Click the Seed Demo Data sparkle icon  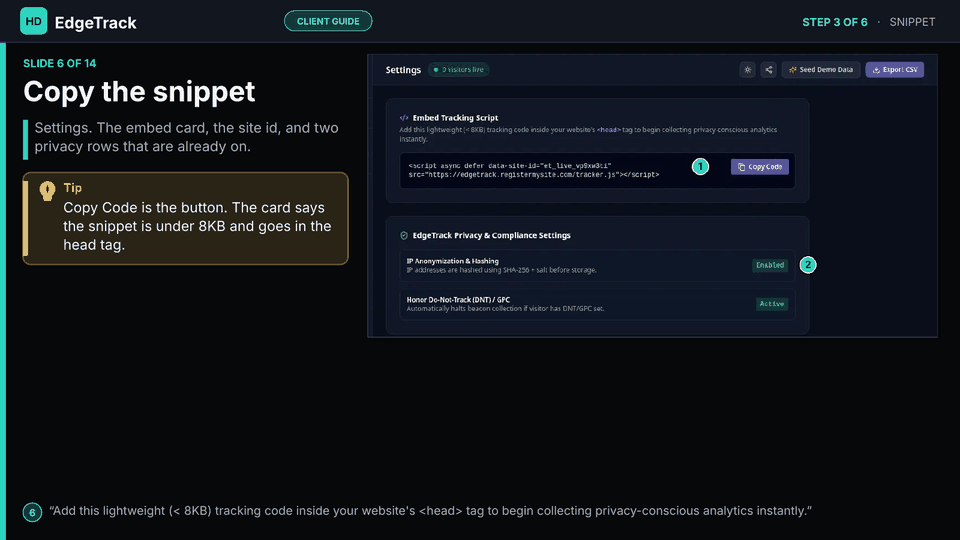coord(792,70)
